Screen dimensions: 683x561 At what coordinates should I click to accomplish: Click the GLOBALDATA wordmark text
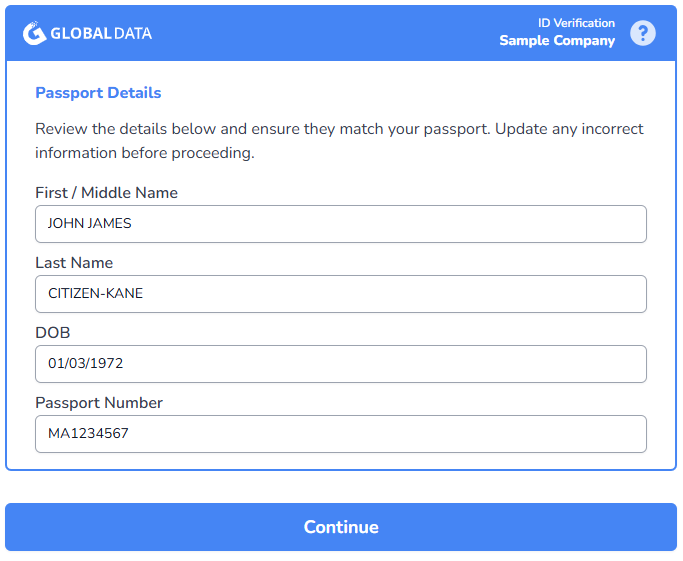click(x=101, y=34)
